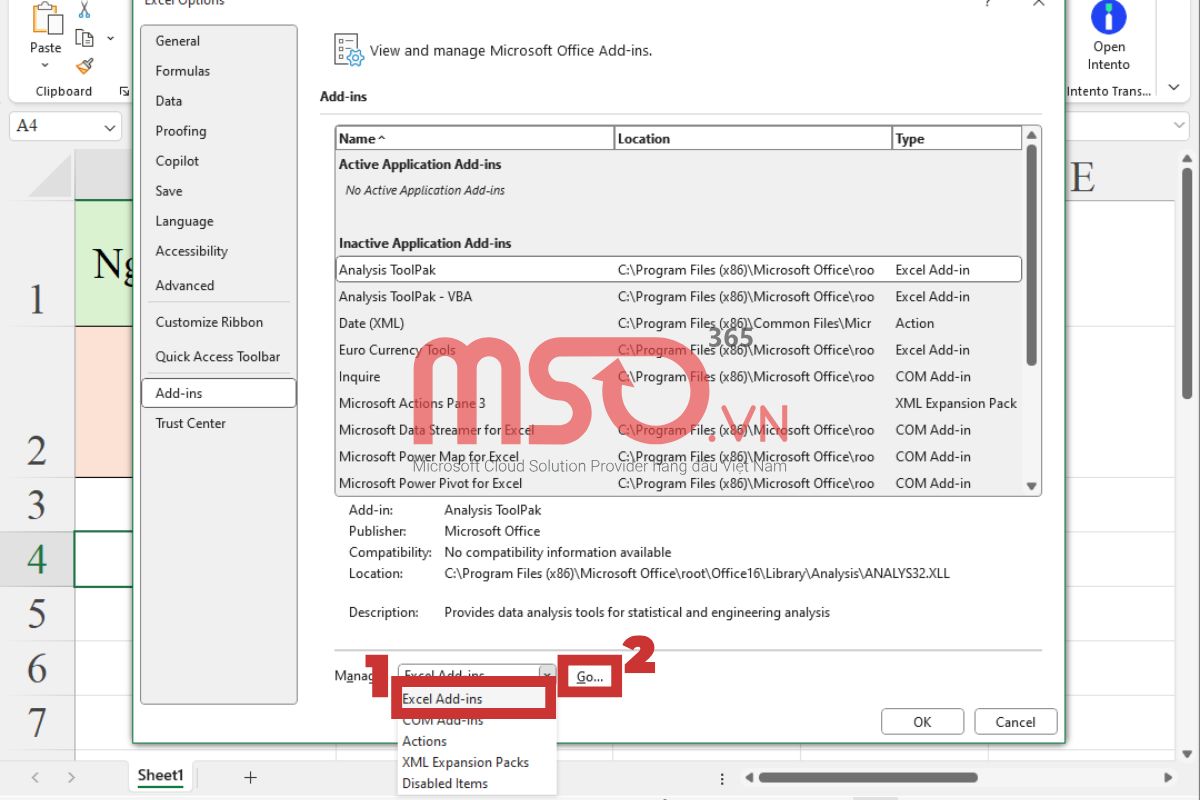This screenshot has width=1200, height=800.
Task: Click the Paste clipboard icon
Action: (45, 17)
